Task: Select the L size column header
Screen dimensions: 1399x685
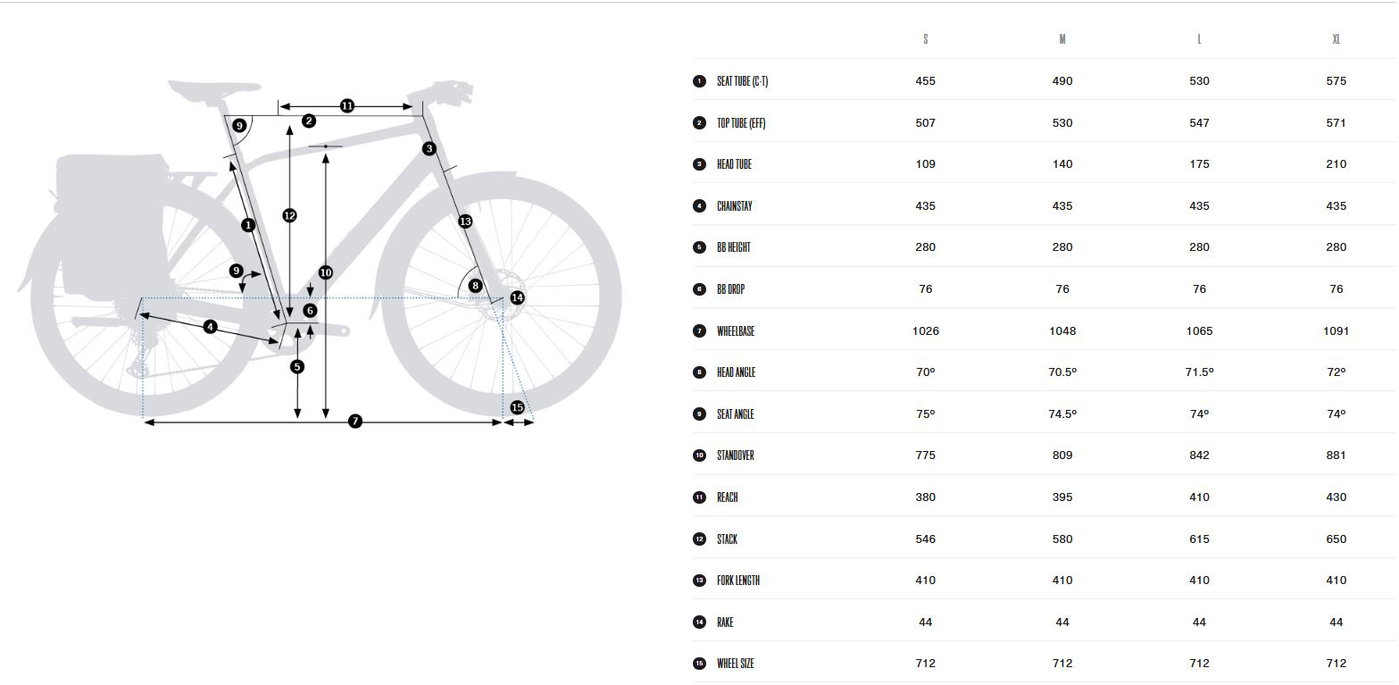Action: (1199, 40)
